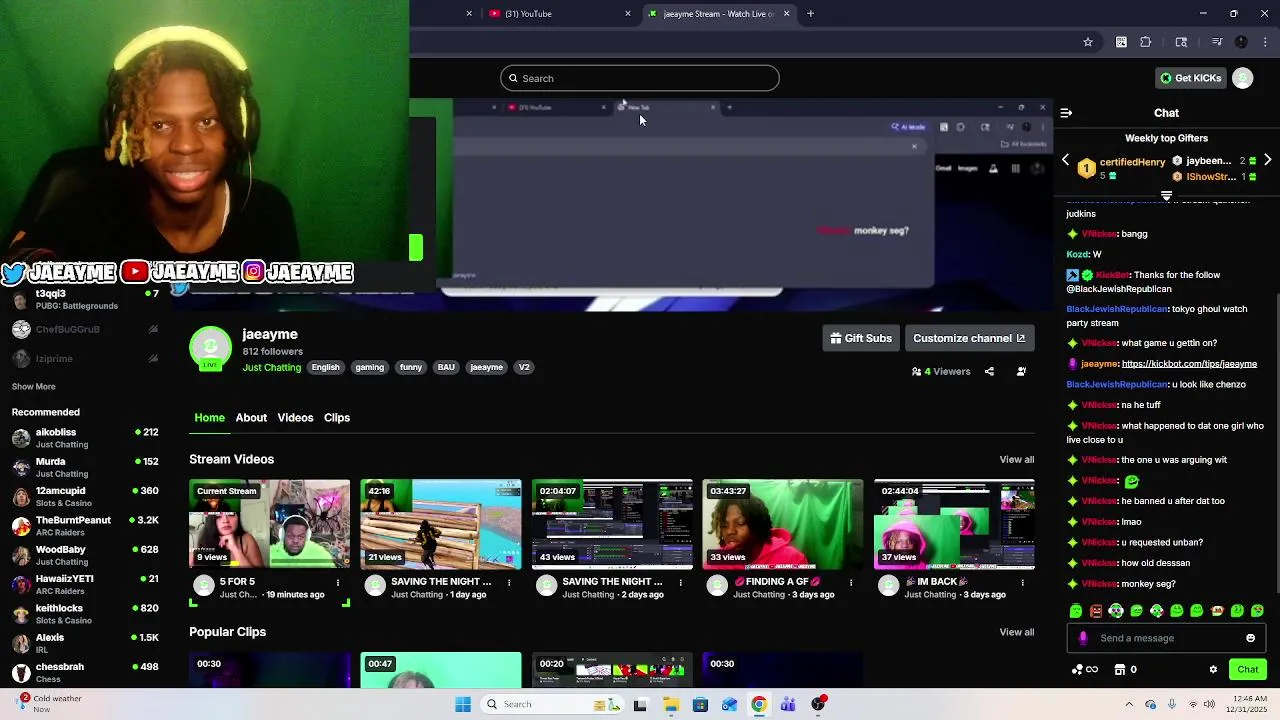
Task: Open the kickbot tips link in chat
Action: (1189, 364)
